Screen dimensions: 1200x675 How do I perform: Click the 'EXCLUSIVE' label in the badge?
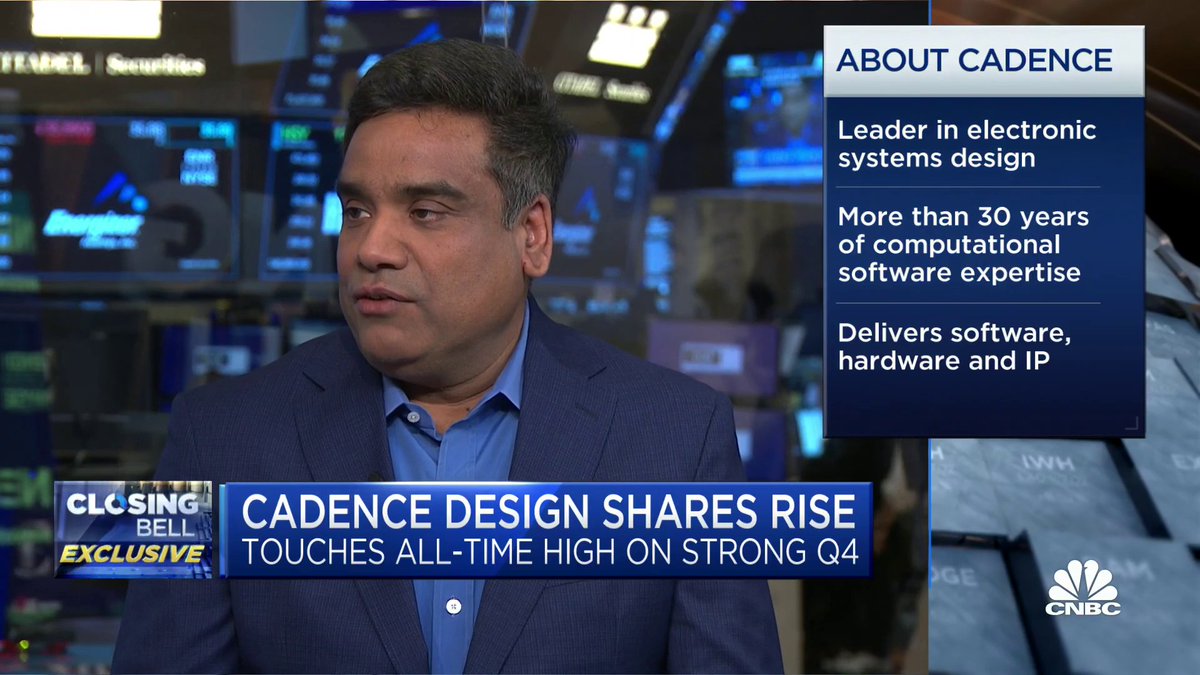(133, 554)
